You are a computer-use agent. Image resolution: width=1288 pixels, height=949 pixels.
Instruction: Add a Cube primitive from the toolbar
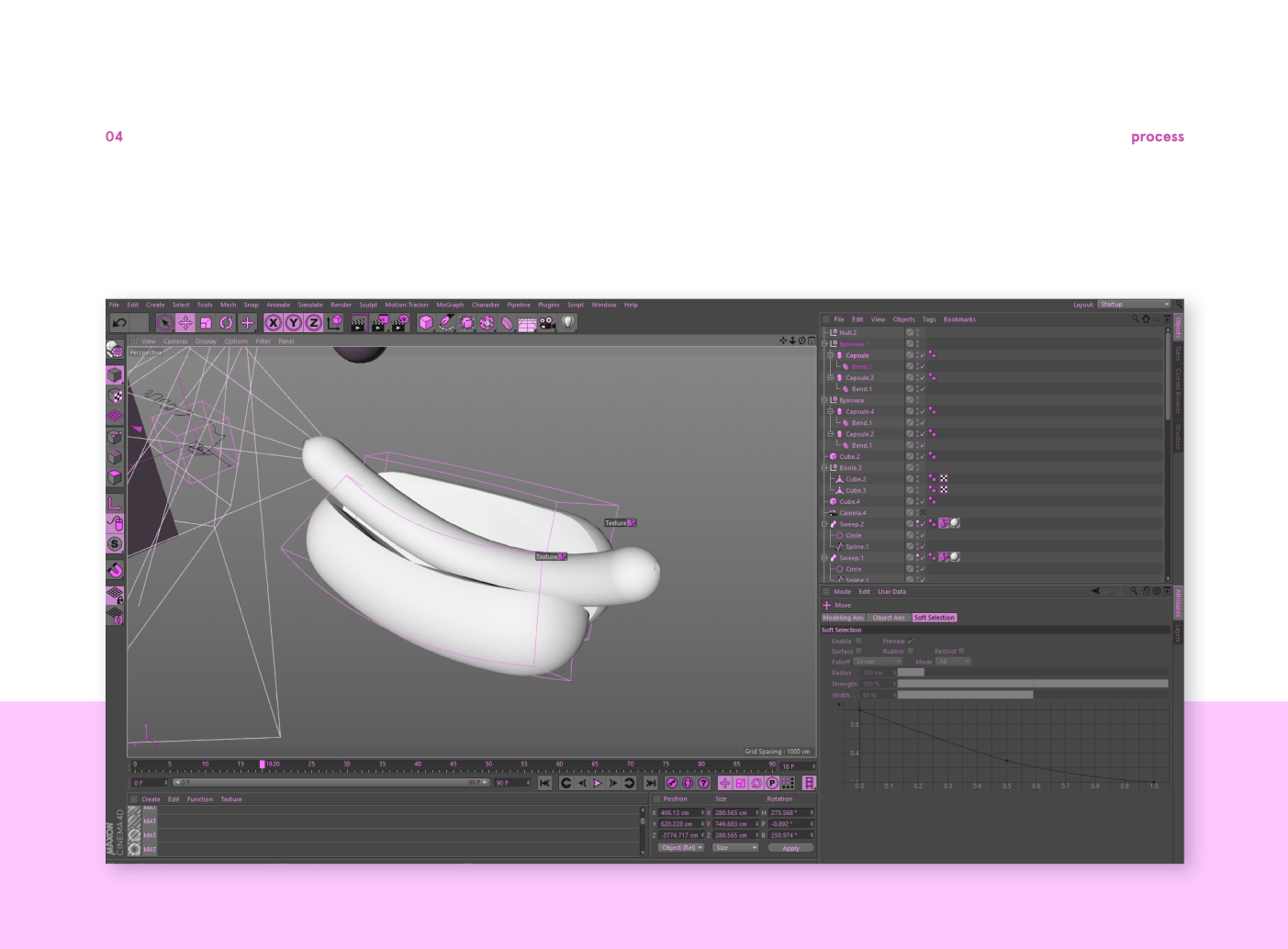(x=426, y=323)
